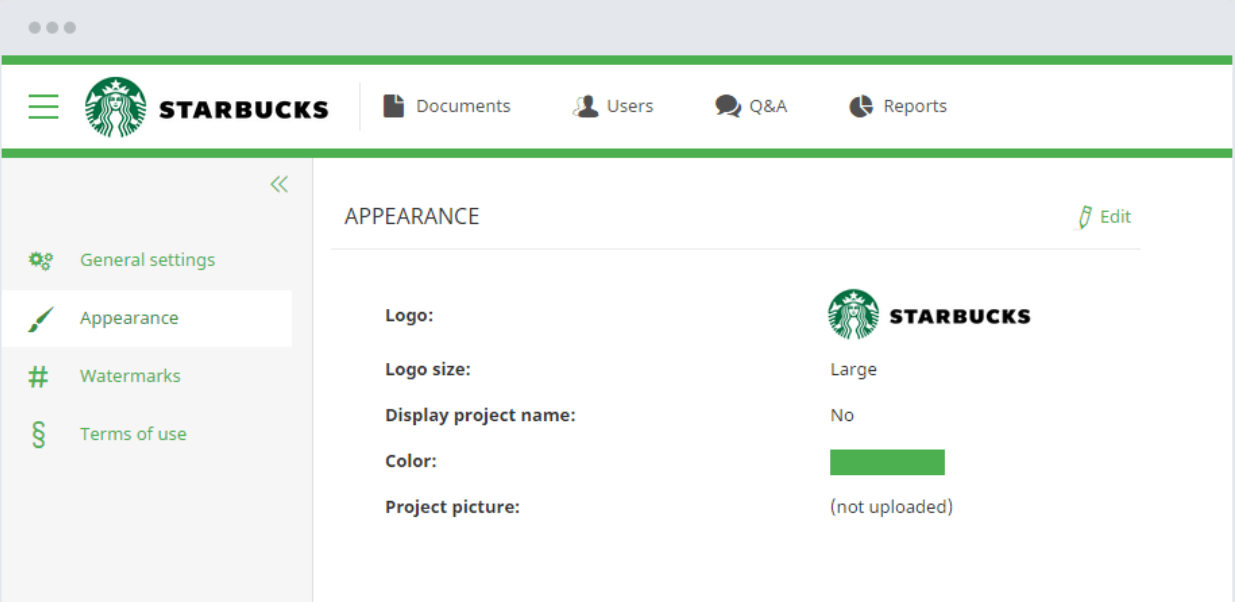Image resolution: width=1235 pixels, height=602 pixels.
Task: Select Watermarks in the sidebar
Action: [130, 376]
